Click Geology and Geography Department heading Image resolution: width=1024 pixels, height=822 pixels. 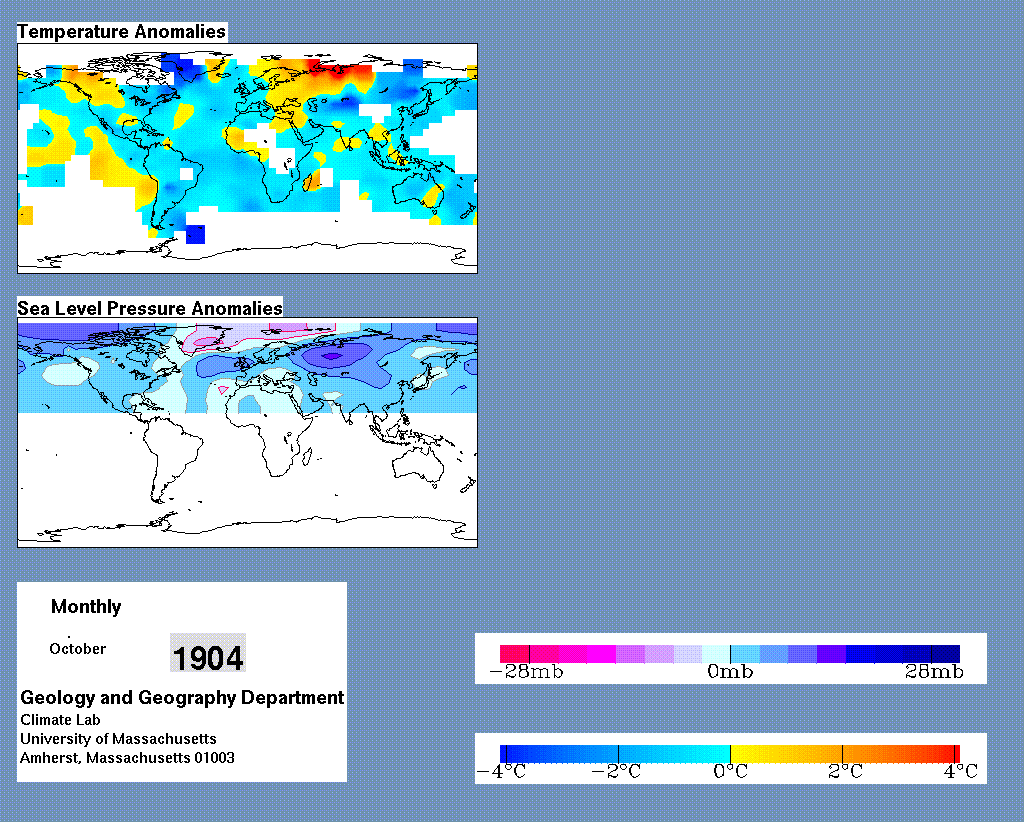182,697
